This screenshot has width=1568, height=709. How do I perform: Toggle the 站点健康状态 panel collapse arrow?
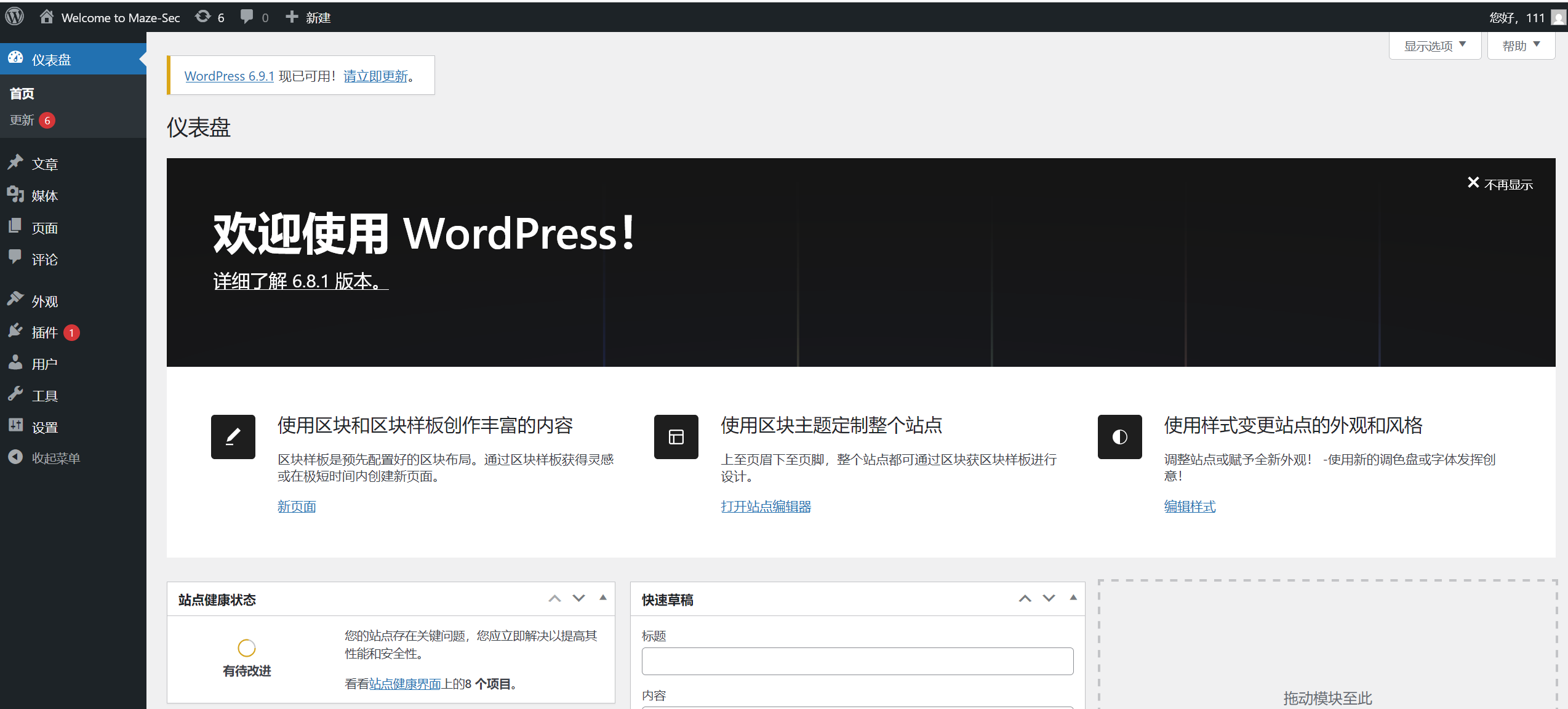(x=603, y=598)
